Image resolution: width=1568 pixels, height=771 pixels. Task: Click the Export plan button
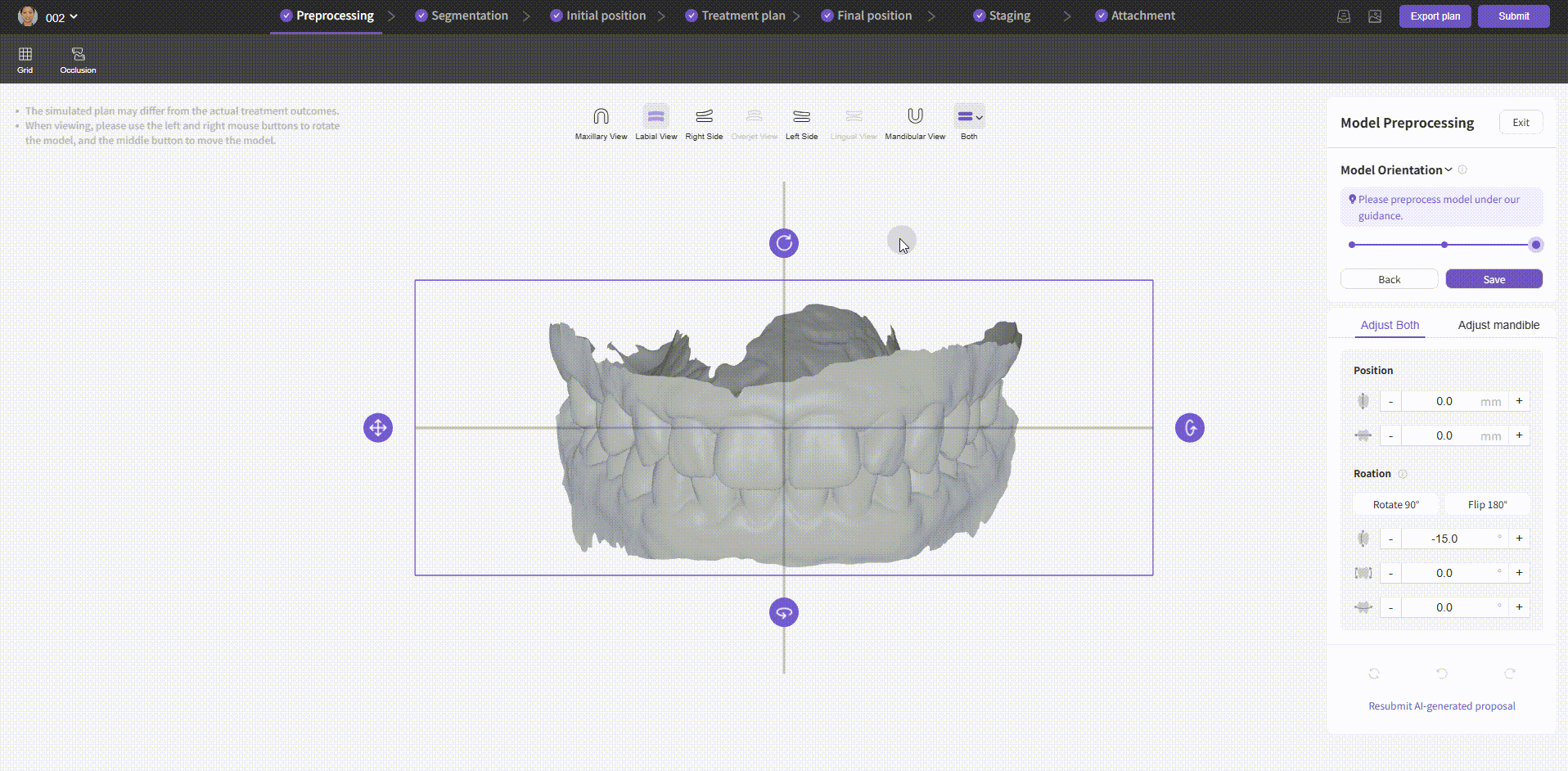click(x=1435, y=16)
